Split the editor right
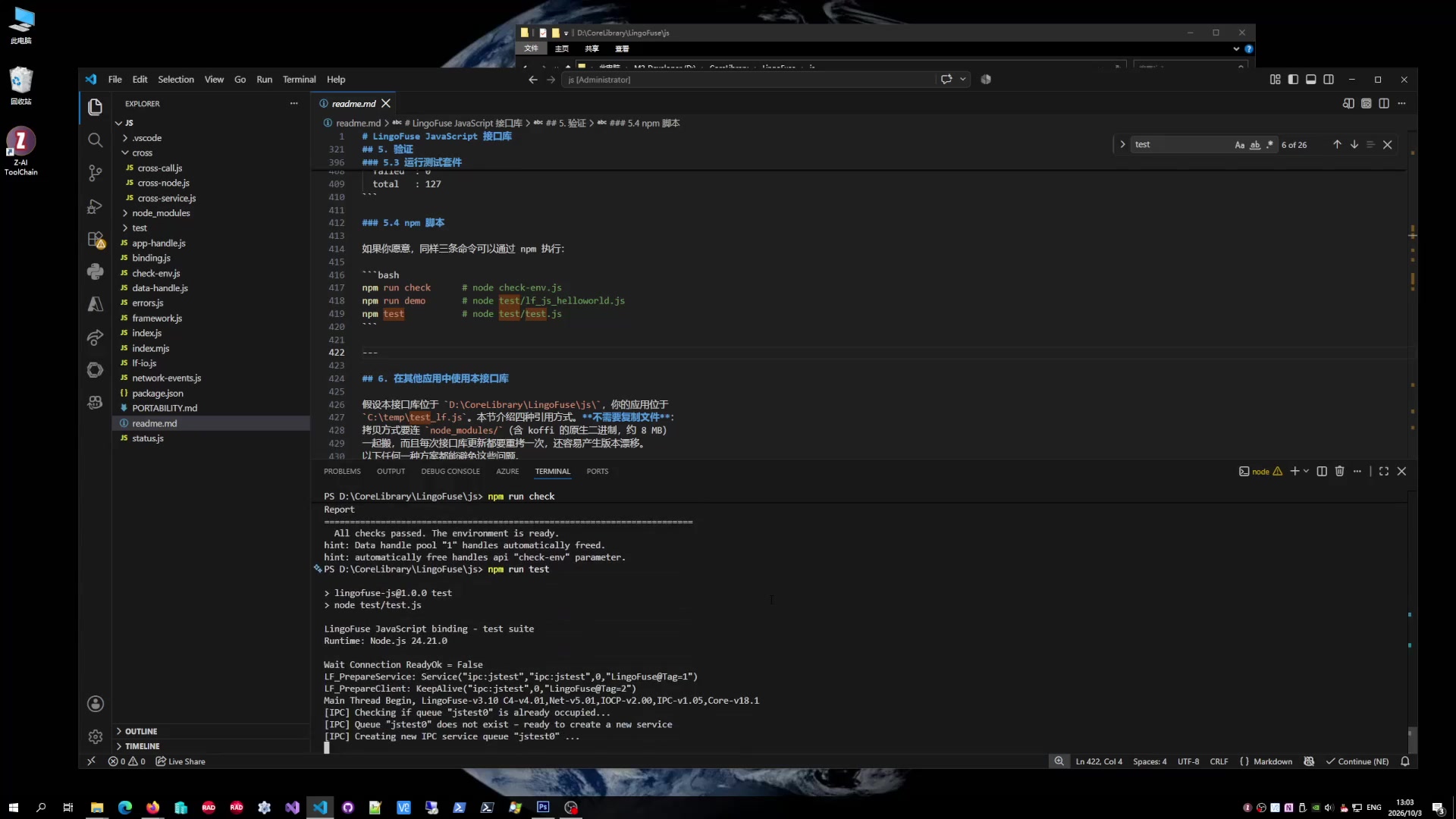The image size is (1456, 819). pyautogui.click(x=1384, y=103)
